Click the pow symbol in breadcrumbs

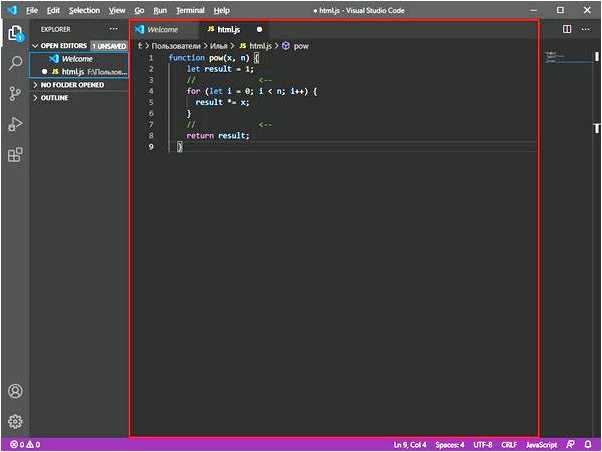pyautogui.click(x=296, y=46)
